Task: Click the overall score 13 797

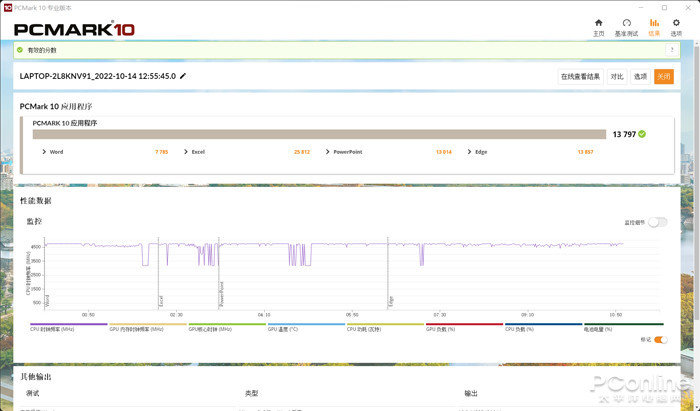Action: [624, 134]
